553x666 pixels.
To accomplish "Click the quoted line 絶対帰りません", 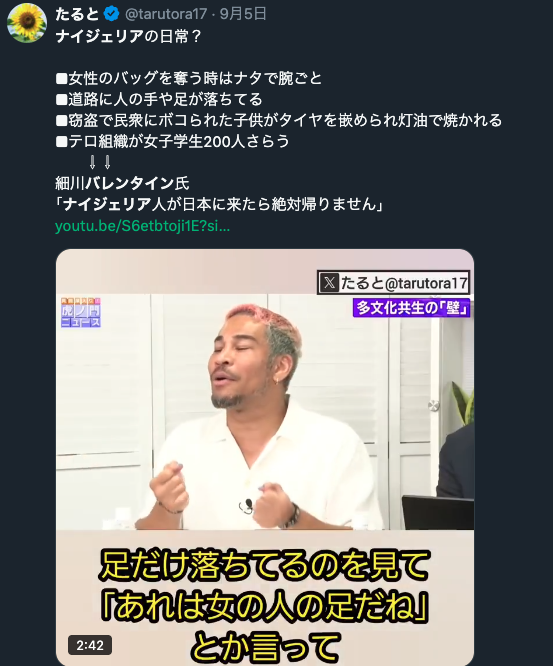I will (219, 205).
